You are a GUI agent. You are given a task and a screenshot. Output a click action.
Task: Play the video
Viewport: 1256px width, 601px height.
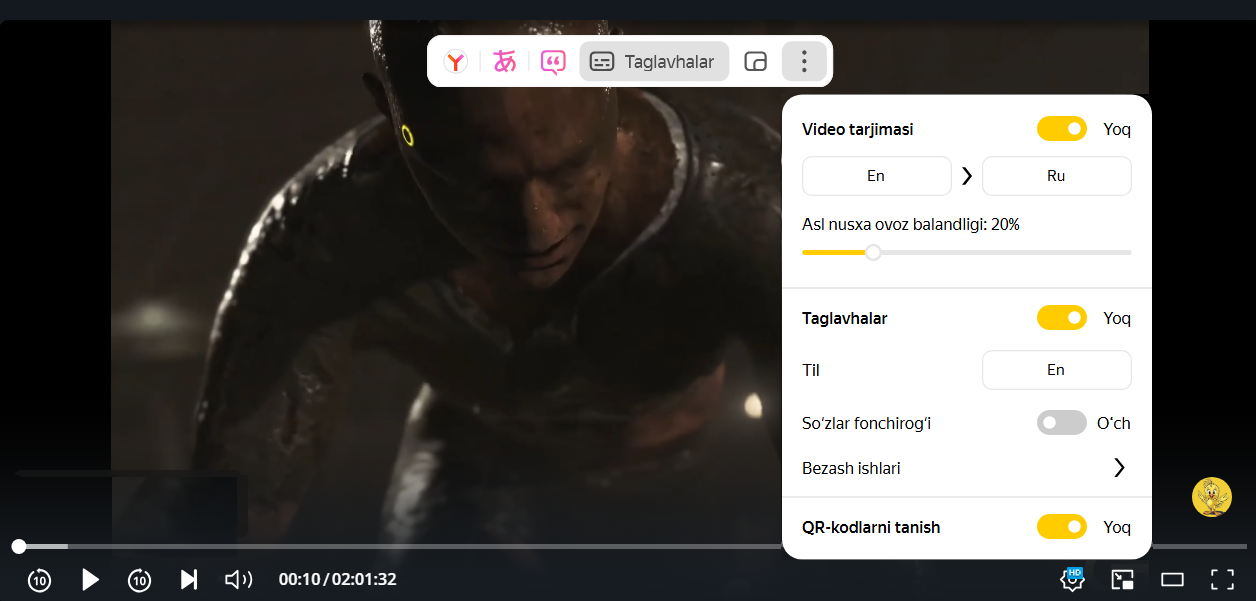click(90, 579)
